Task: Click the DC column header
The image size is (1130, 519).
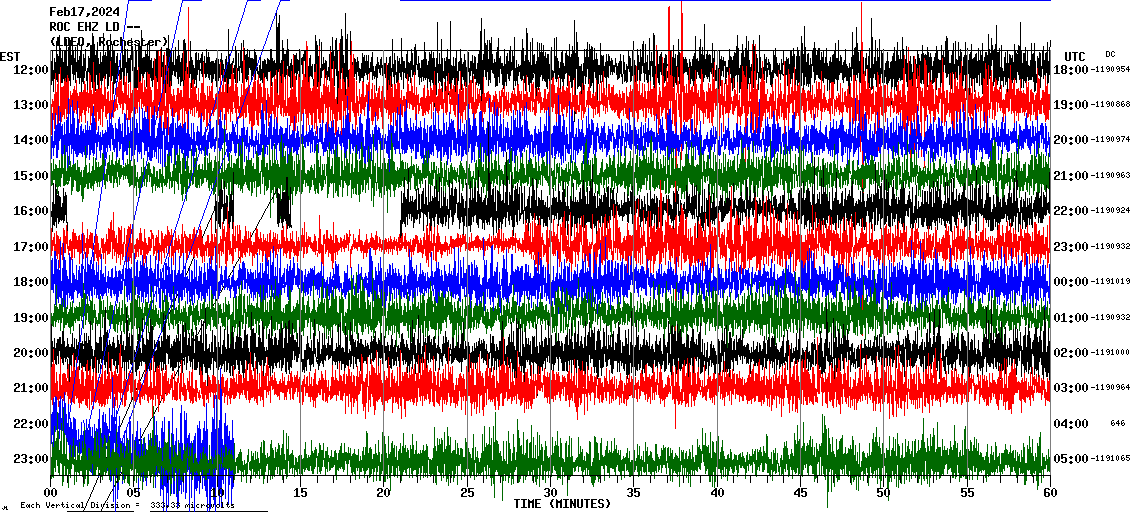Action: 1110,54
